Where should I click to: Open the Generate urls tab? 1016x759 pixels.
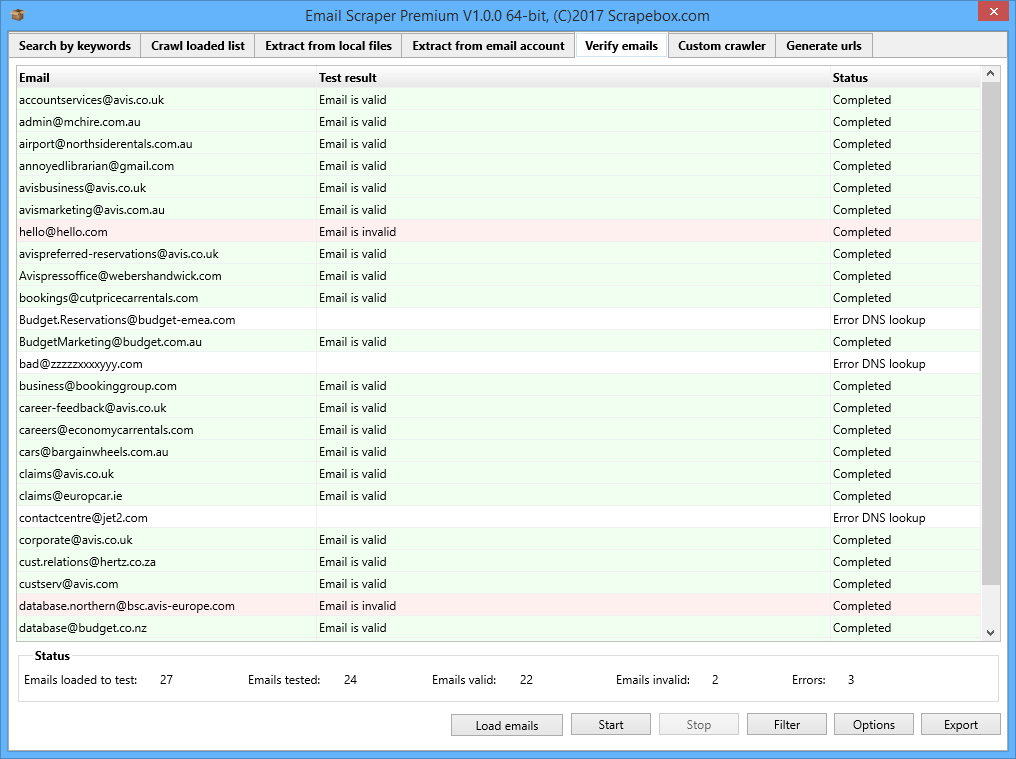[824, 46]
